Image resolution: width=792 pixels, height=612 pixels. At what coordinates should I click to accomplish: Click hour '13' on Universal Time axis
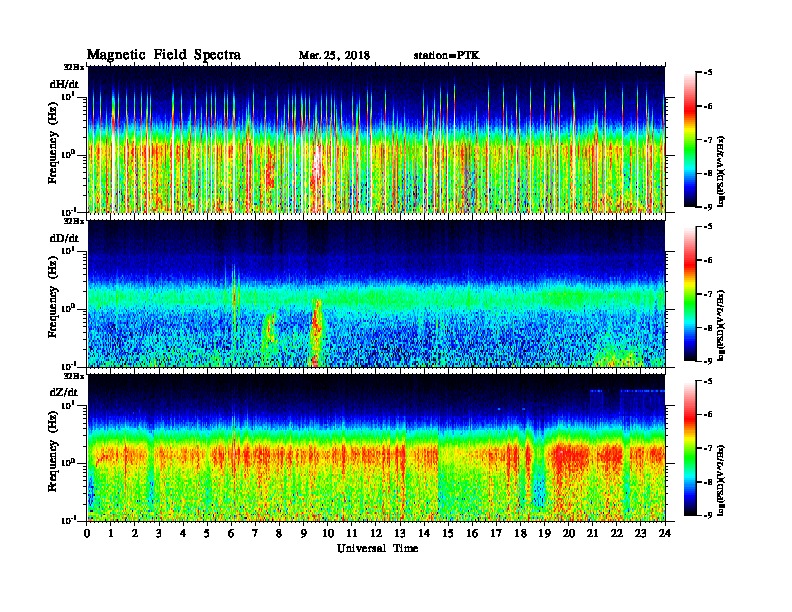tap(400, 534)
